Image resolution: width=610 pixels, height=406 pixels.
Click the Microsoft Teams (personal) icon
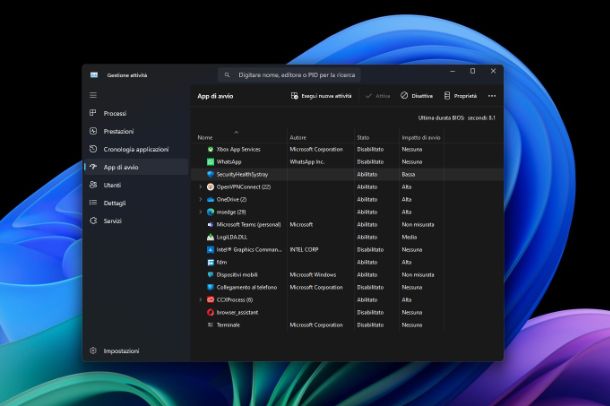[x=210, y=224]
